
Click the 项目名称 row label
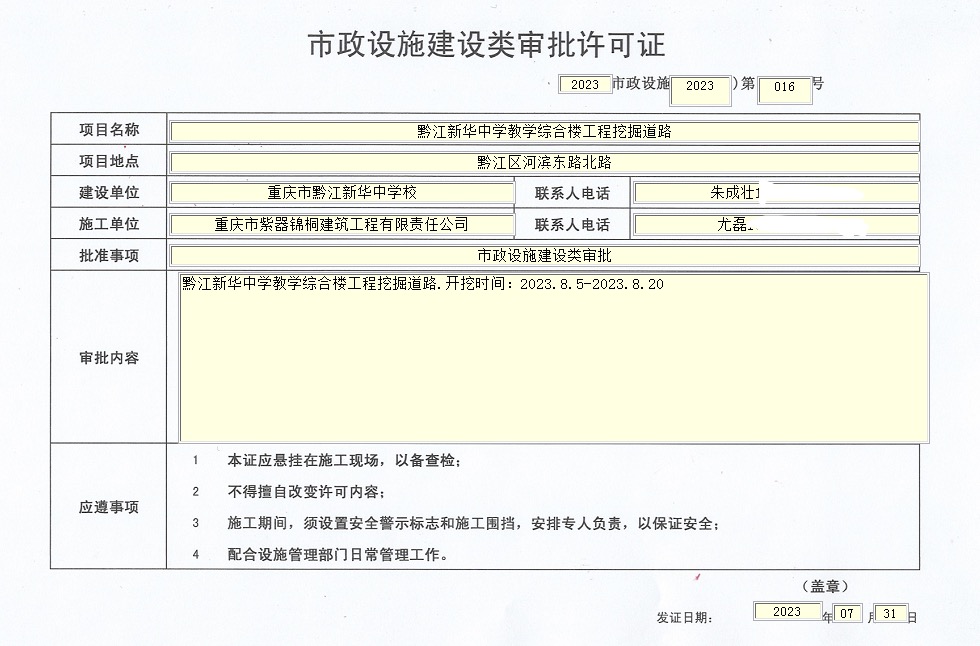(109, 130)
